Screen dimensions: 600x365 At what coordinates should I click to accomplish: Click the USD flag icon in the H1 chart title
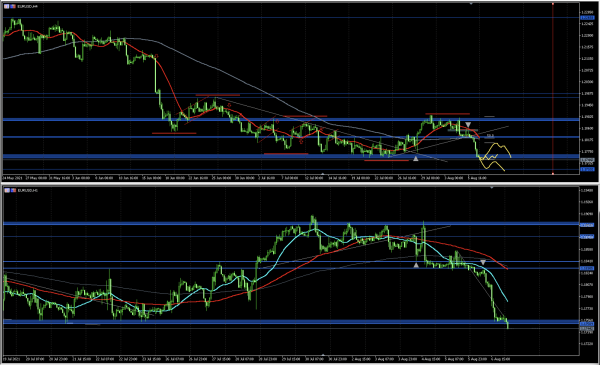coord(13,190)
